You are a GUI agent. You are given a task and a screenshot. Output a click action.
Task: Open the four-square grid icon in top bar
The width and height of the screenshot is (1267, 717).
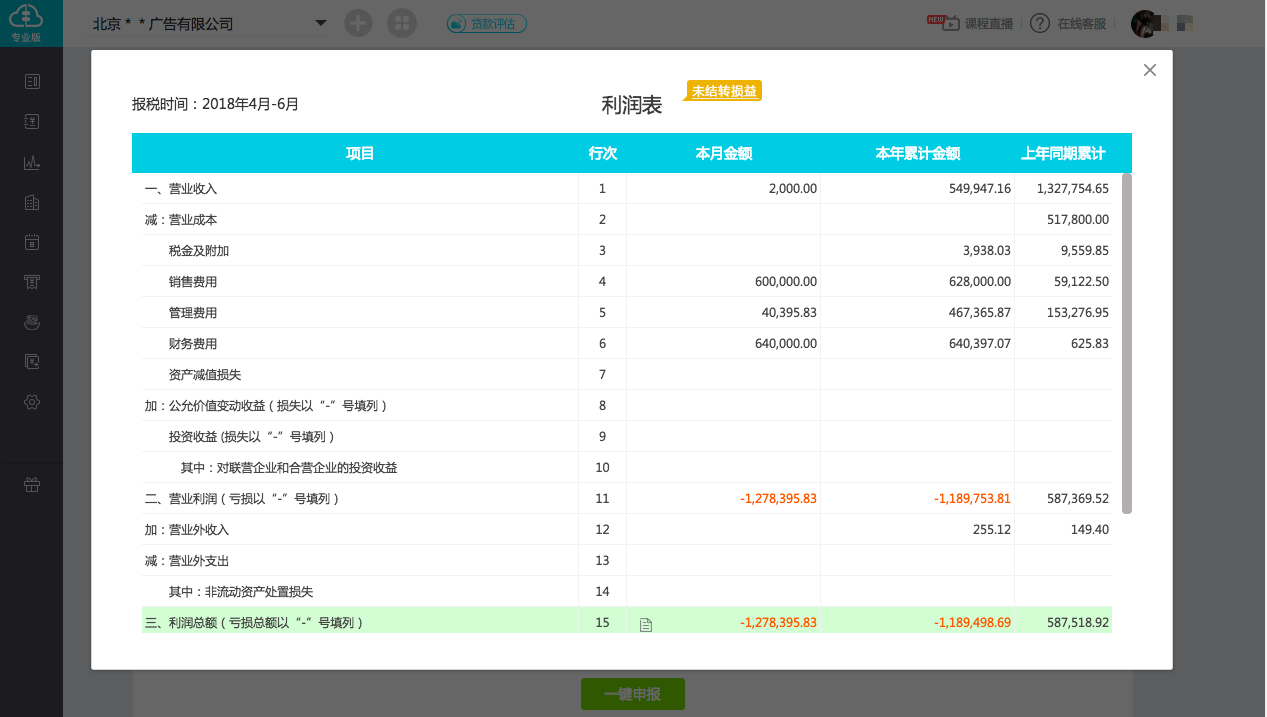(402, 23)
